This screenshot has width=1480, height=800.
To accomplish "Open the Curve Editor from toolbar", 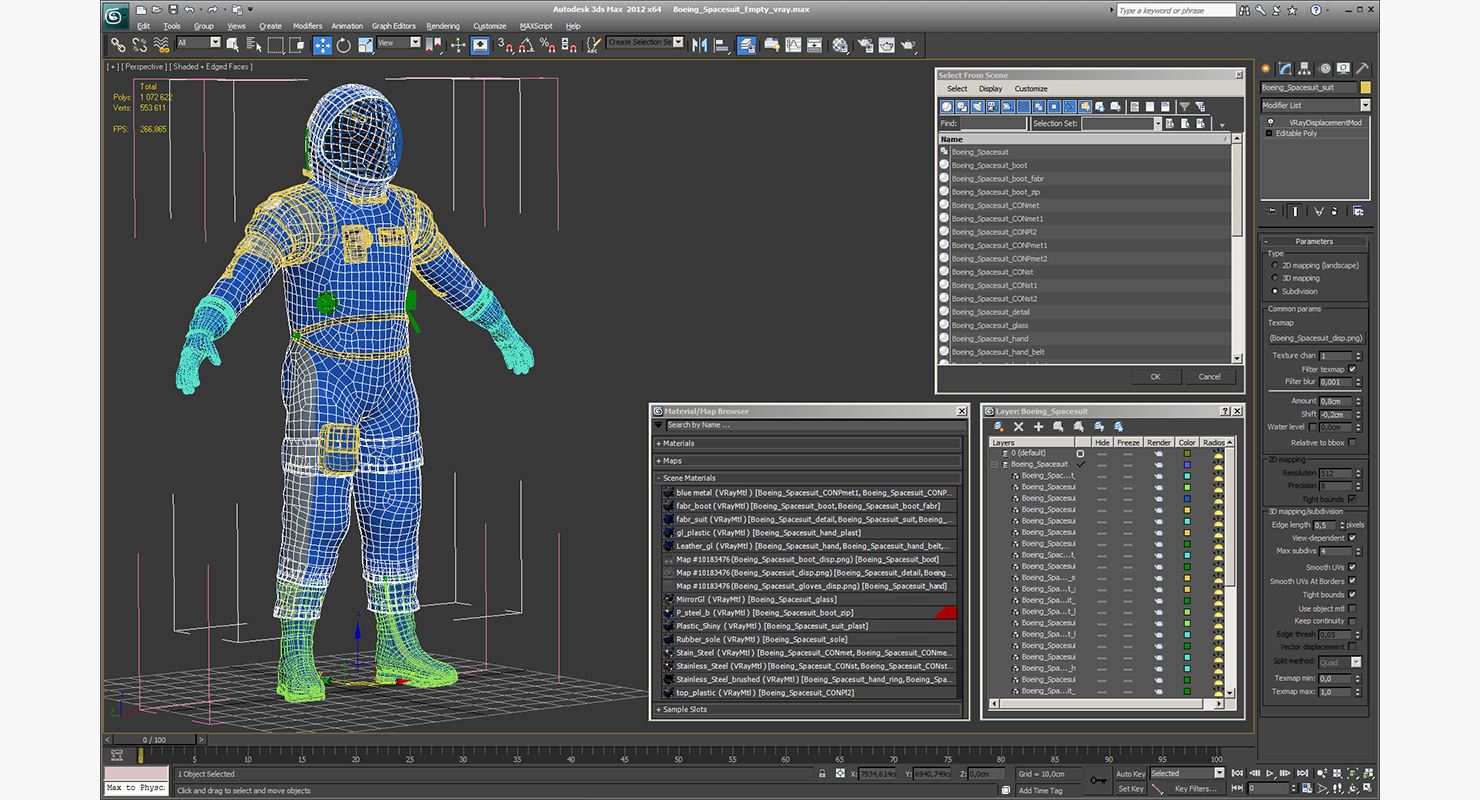I will pyautogui.click(x=793, y=44).
